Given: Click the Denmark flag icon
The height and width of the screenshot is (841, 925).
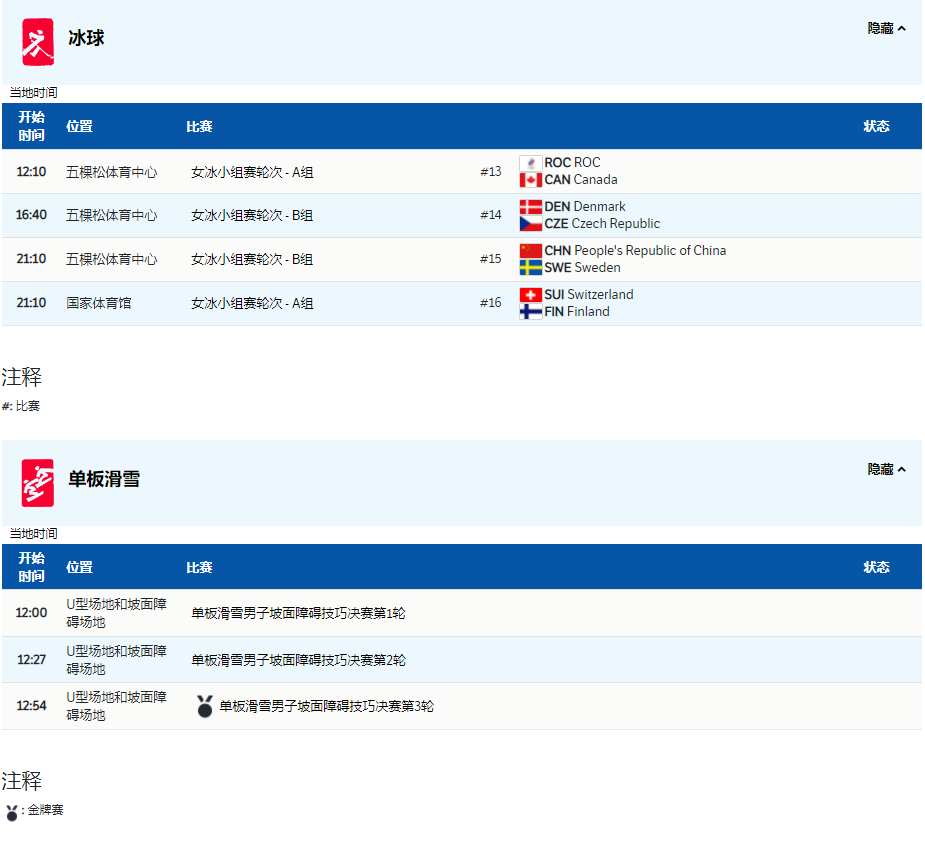Looking at the screenshot, I should pyautogui.click(x=530, y=207).
